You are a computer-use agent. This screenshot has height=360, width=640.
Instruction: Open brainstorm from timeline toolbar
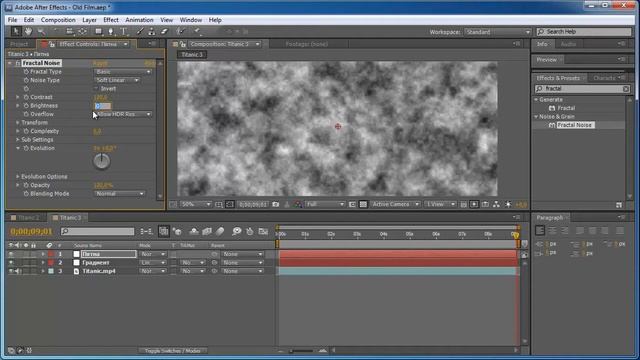click(236, 231)
